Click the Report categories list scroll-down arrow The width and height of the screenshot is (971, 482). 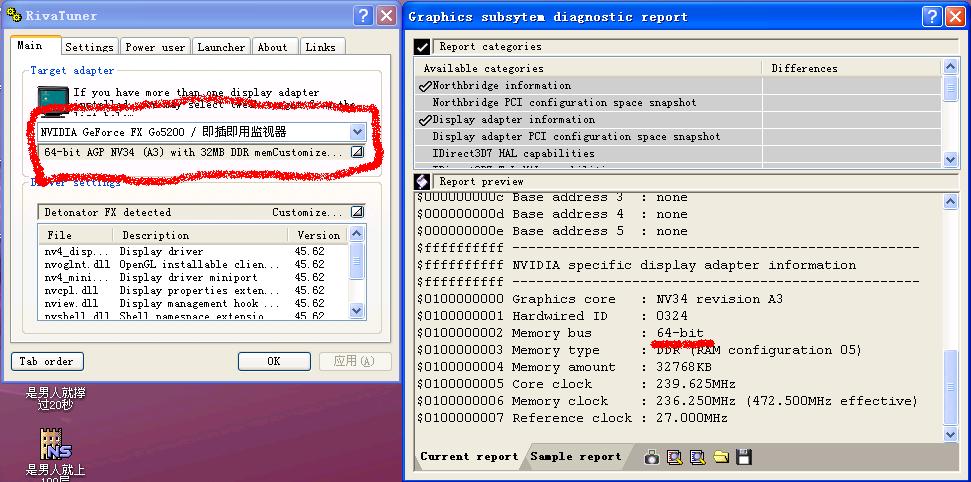pos(951,159)
